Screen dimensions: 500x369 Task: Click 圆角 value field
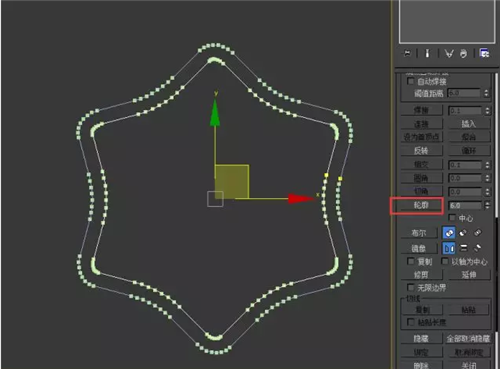[x=465, y=178]
